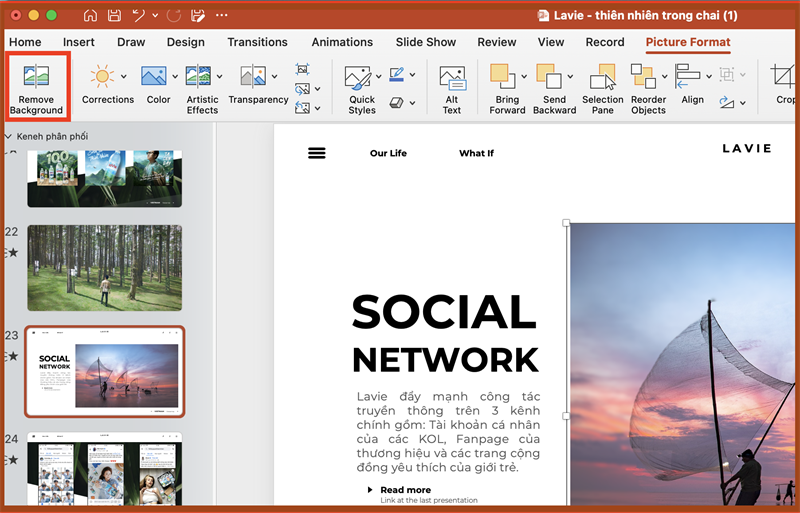Viewport: 800px width, 513px height.
Task: Switch to the Insert tab
Action: click(79, 42)
